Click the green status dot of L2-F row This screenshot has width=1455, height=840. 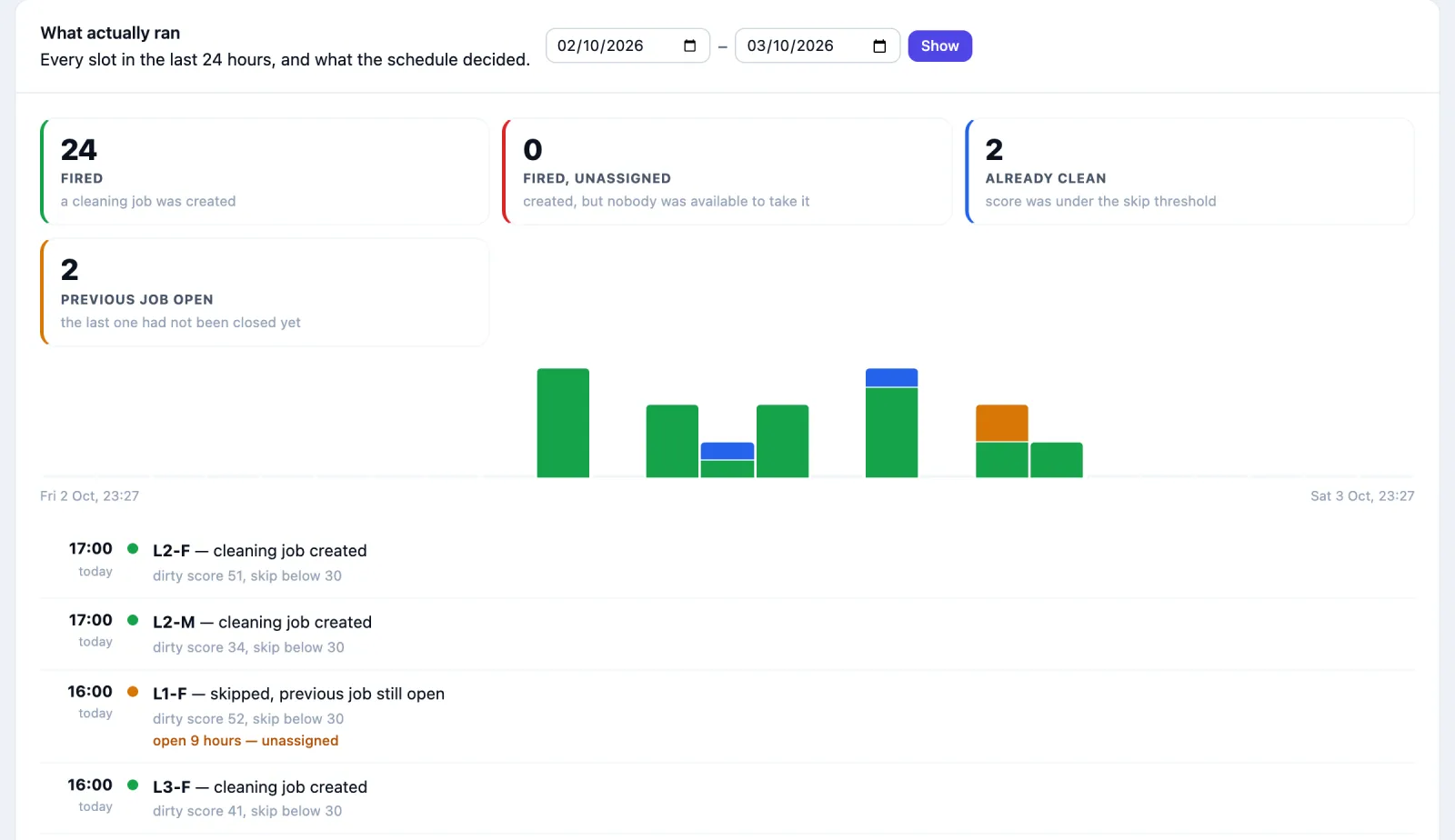[x=133, y=548]
